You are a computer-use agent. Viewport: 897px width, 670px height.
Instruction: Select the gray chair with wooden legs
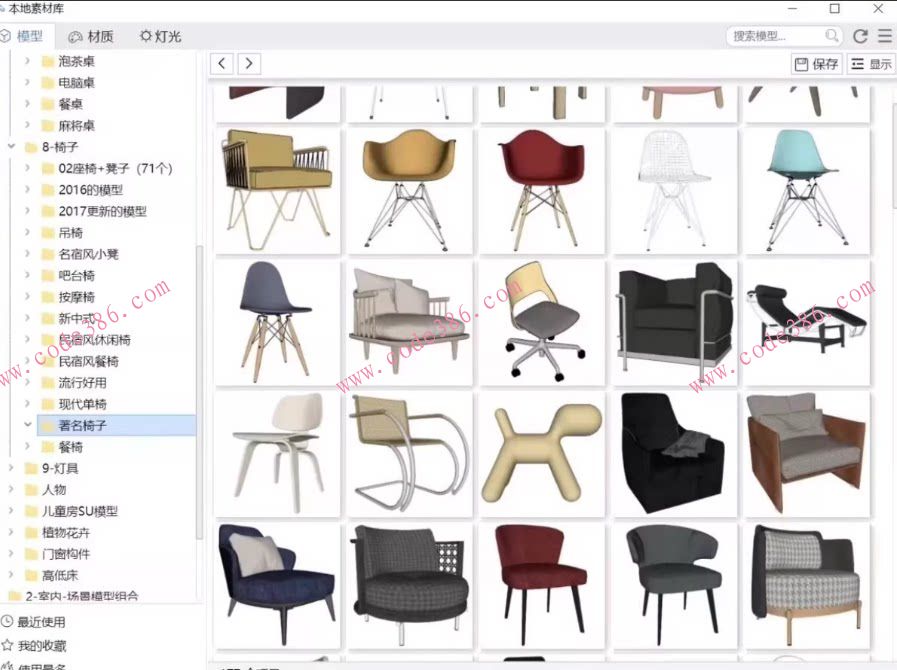coord(277,323)
